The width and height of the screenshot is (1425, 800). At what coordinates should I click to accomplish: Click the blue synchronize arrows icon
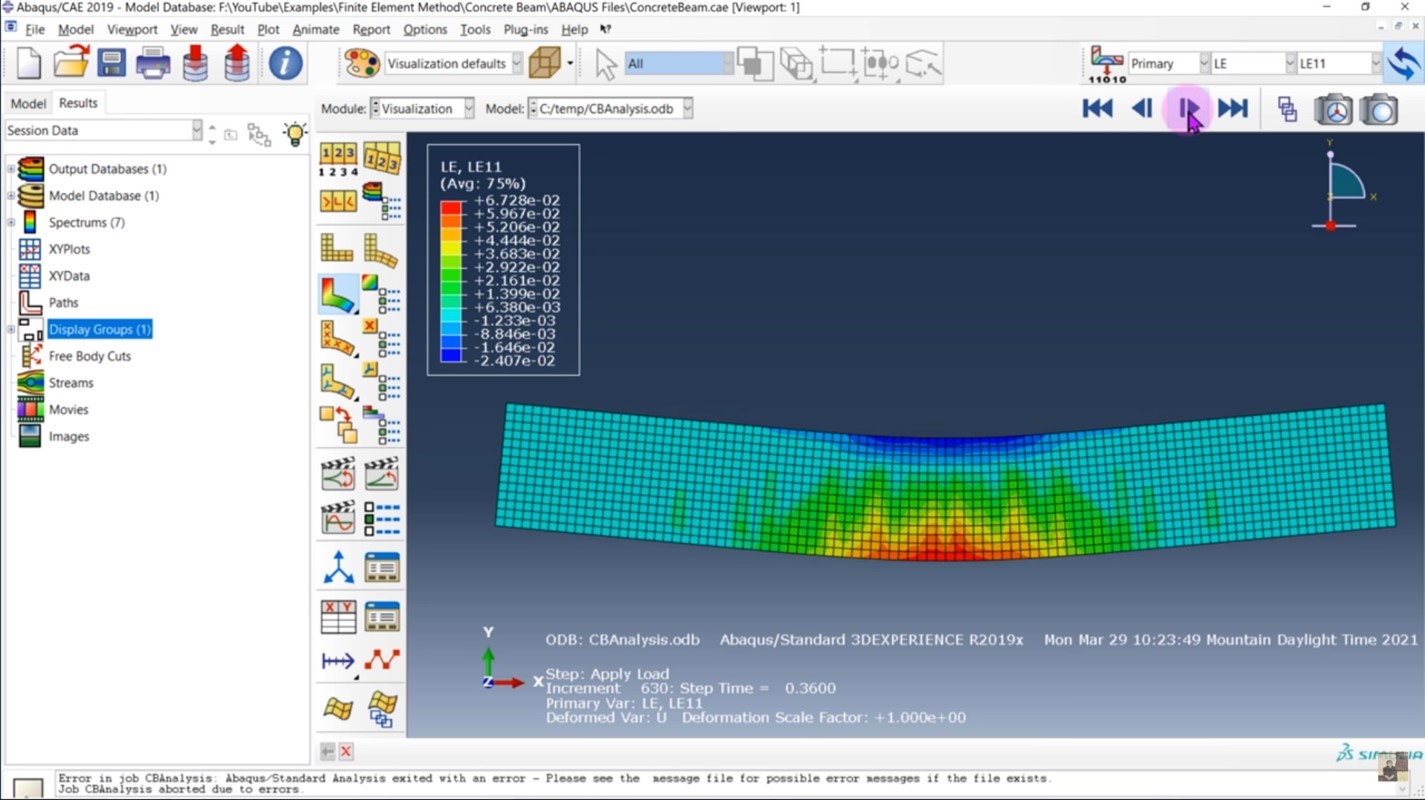point(1403,63)
